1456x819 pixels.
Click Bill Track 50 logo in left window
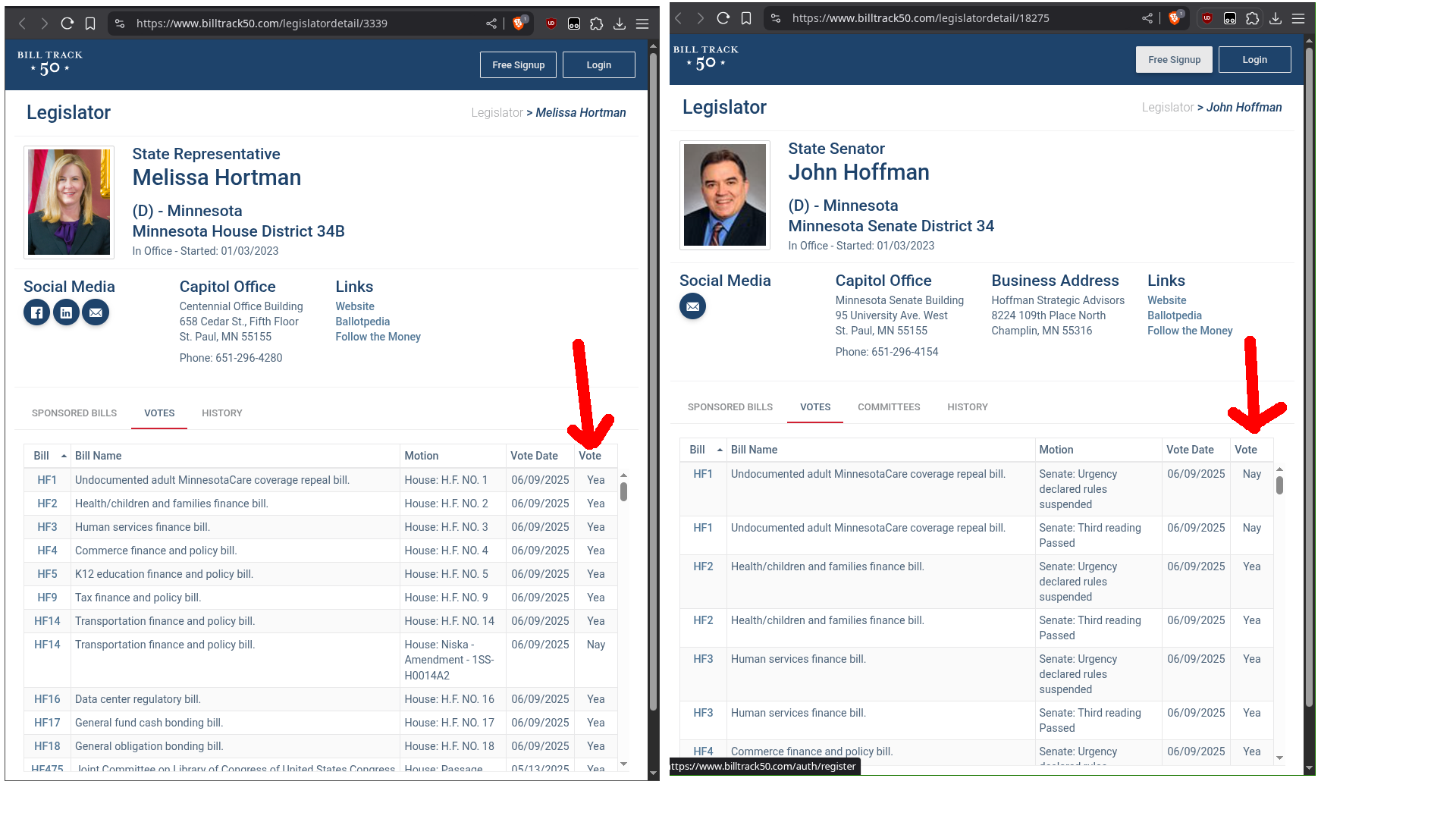coord(50,64)
